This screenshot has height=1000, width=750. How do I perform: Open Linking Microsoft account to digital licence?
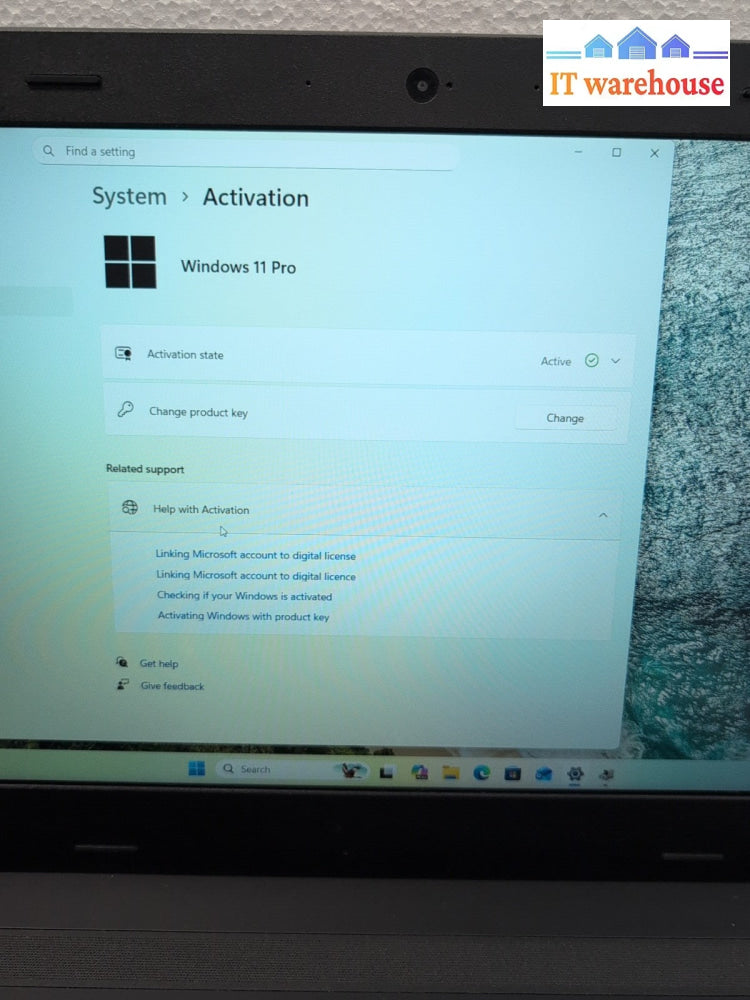pos(256,575)
